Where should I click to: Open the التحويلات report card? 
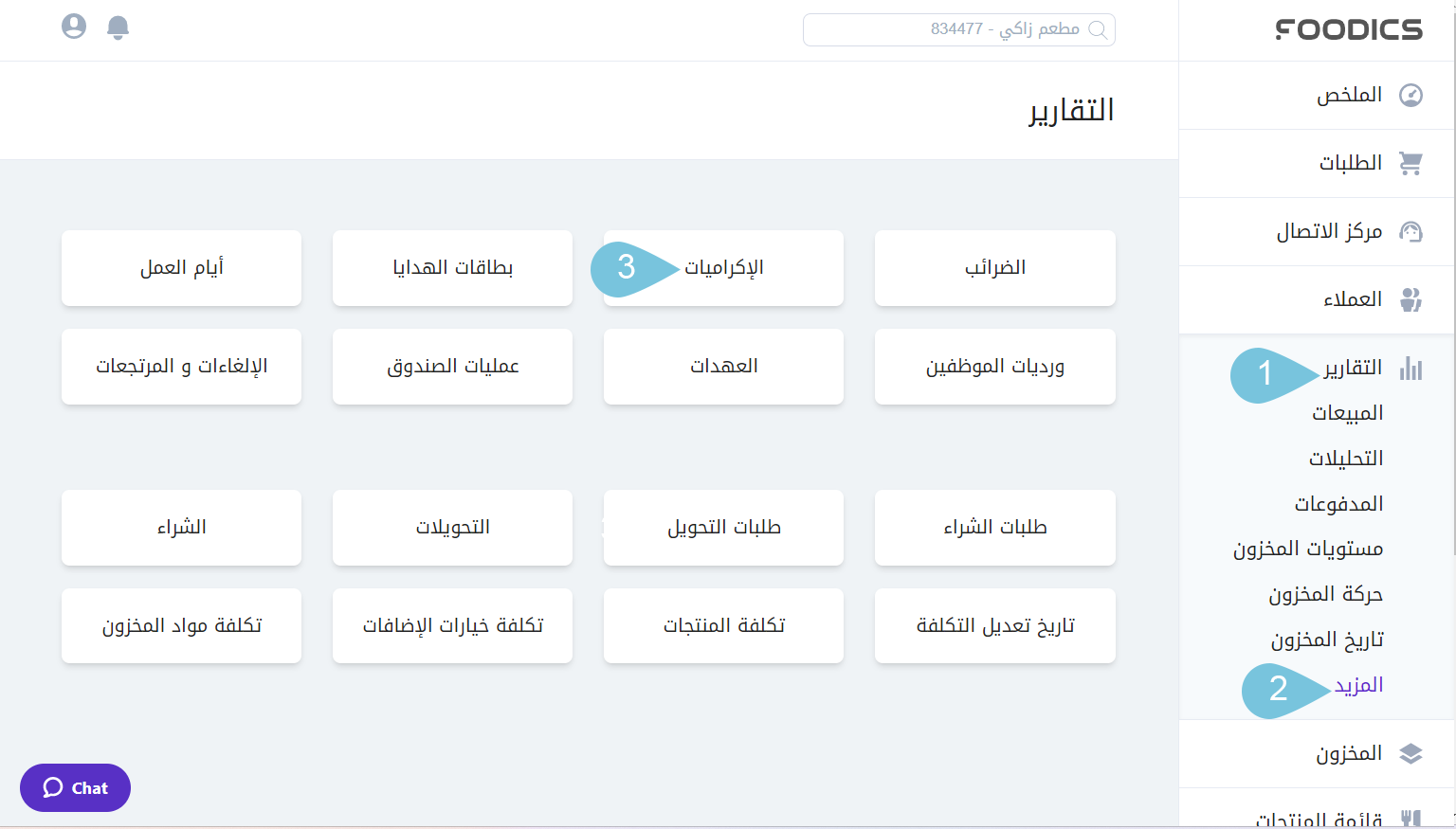pyautogui.click(x=453, y=528)
